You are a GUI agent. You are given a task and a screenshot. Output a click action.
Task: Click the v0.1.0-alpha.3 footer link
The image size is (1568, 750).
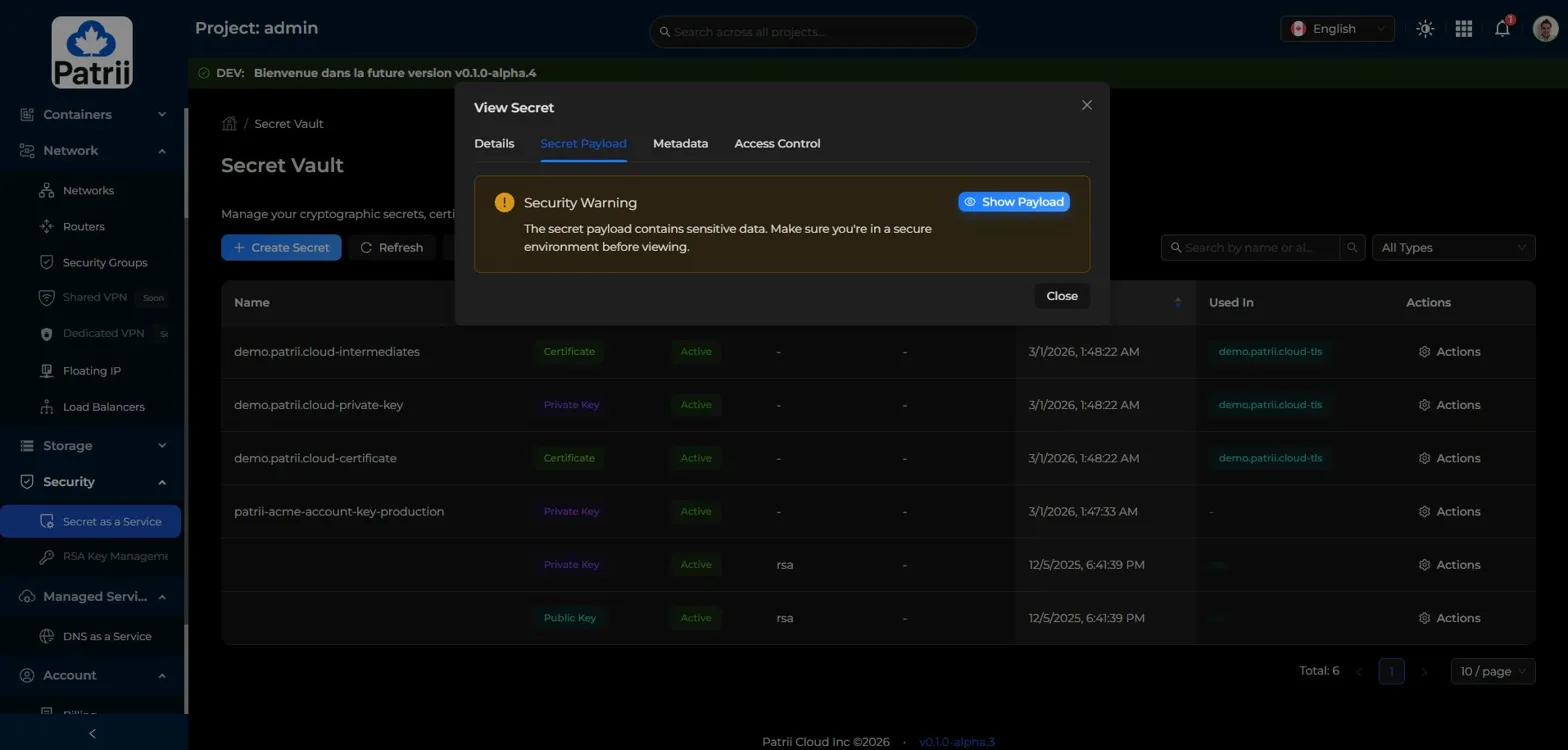pos(957,742)
